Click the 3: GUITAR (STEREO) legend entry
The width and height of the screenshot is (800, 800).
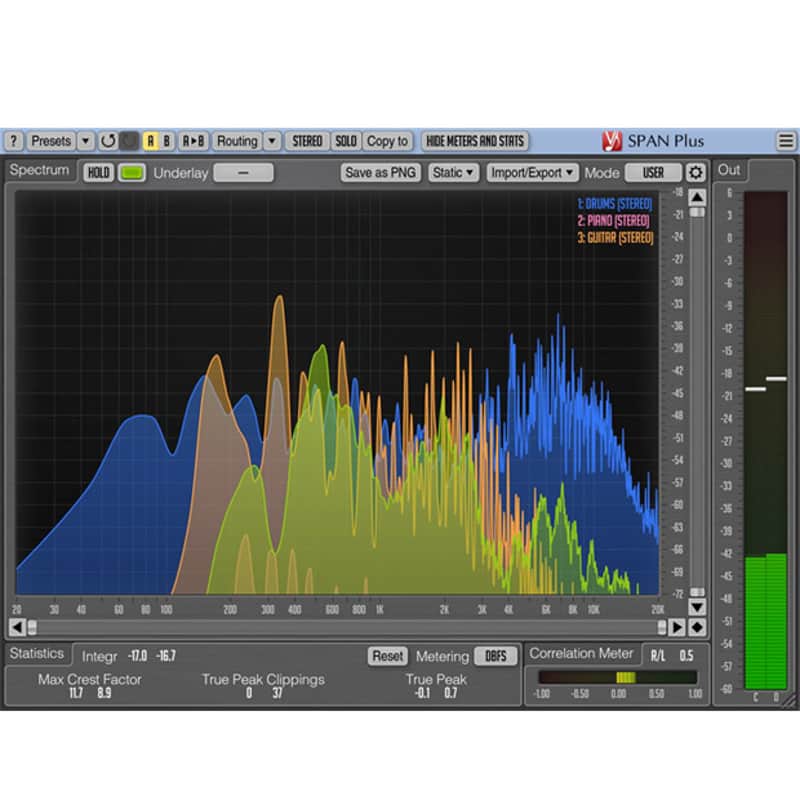pos(615,238)
